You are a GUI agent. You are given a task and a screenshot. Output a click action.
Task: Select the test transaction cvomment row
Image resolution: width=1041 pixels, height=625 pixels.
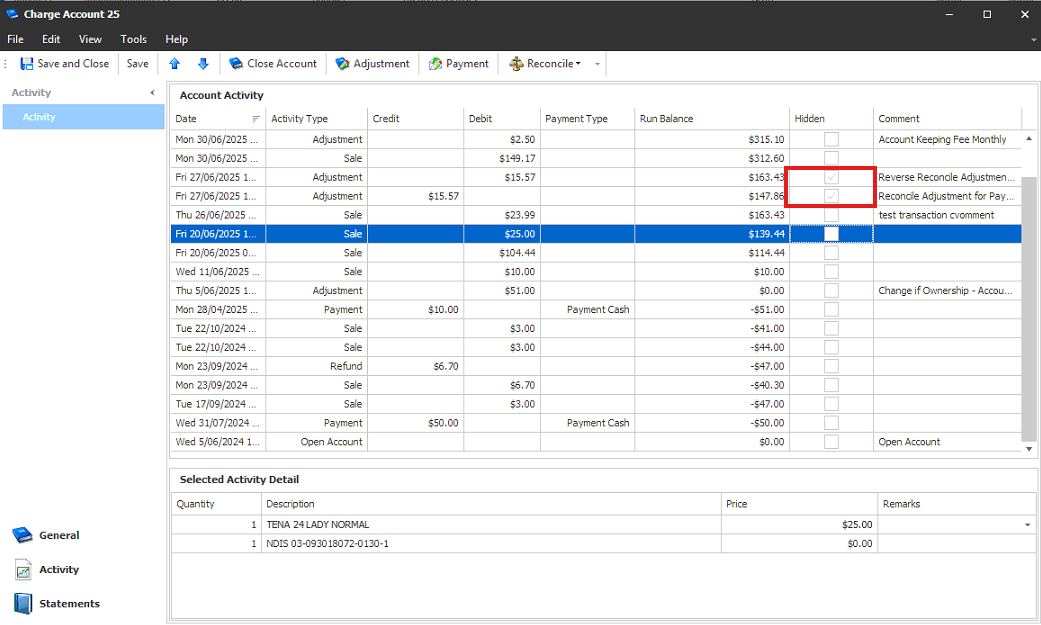pos(500,214)
